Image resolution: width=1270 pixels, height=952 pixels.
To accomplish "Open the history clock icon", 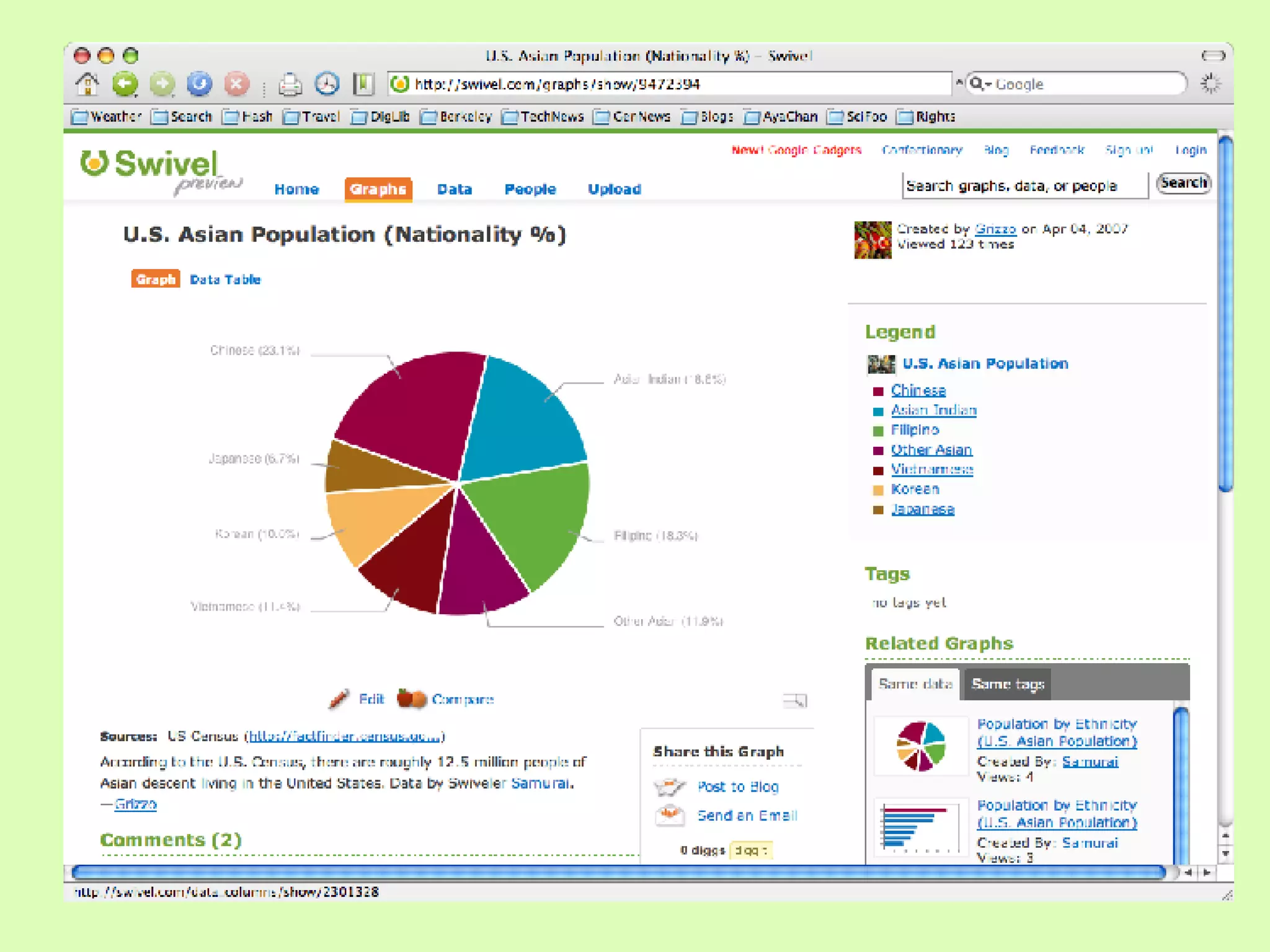I will (x=327, y=84).
